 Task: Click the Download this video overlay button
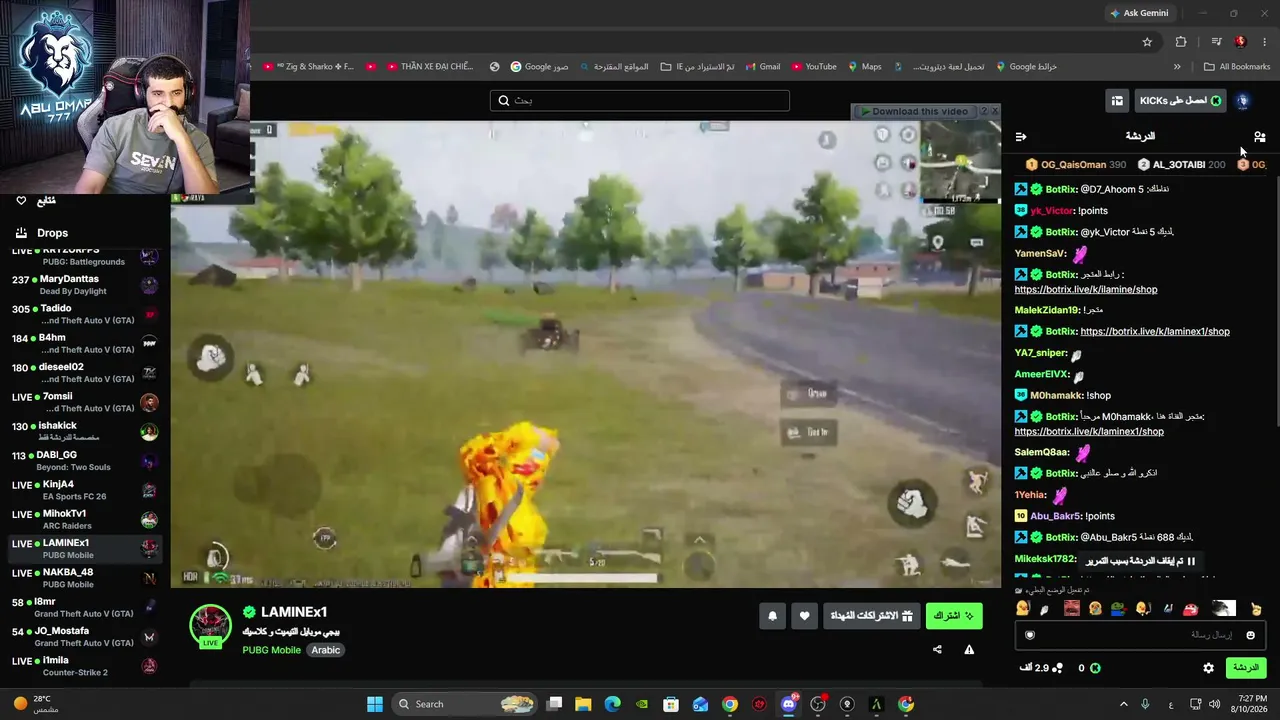point(919,111)
